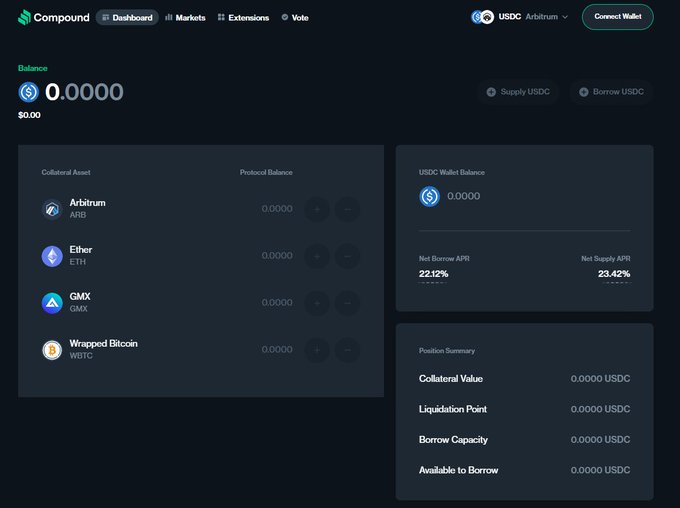Click the Borrow USDC button
680x508 pixels.
click(x=611, y=92)
